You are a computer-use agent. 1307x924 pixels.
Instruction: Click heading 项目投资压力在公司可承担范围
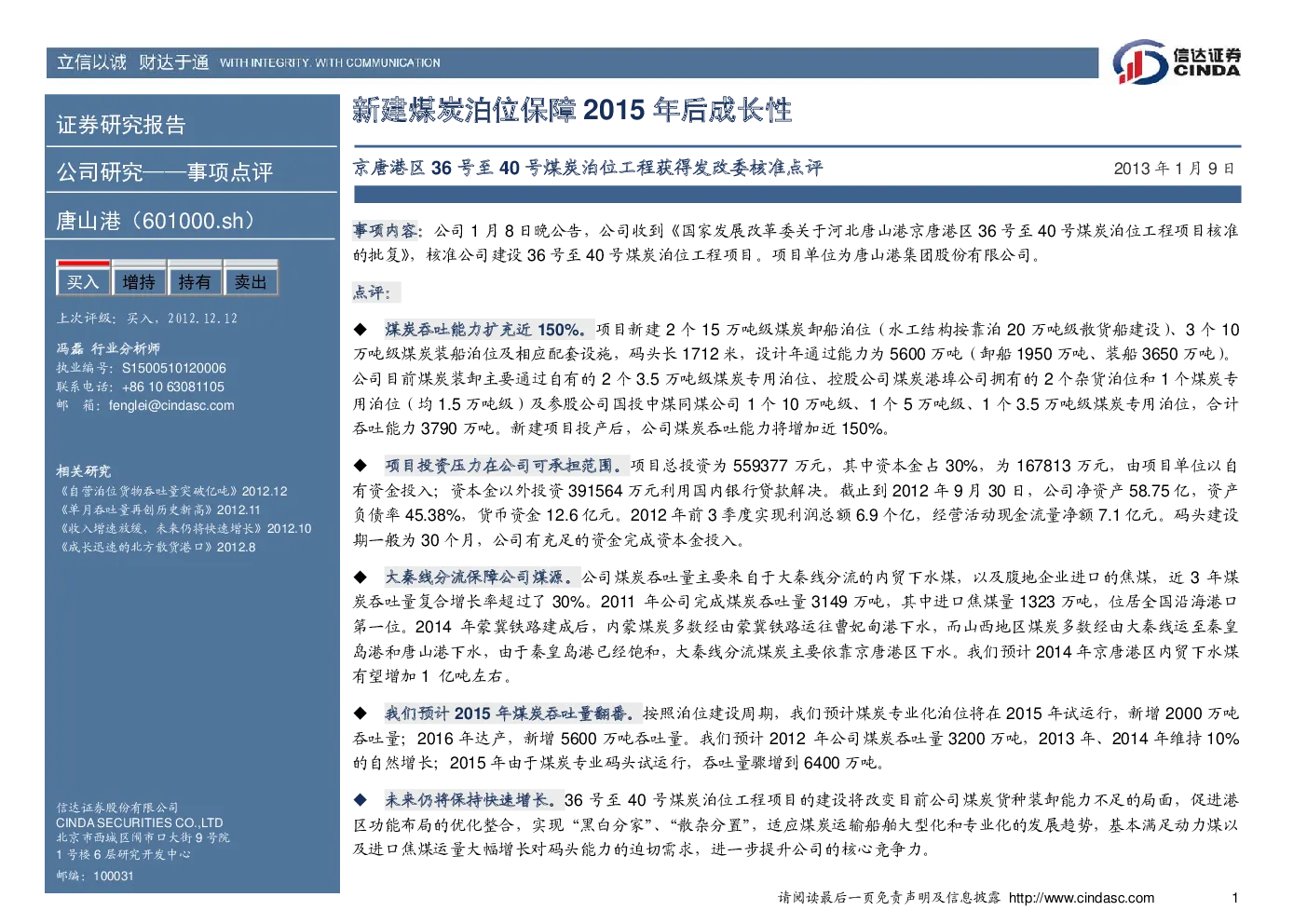coord(506,466)
